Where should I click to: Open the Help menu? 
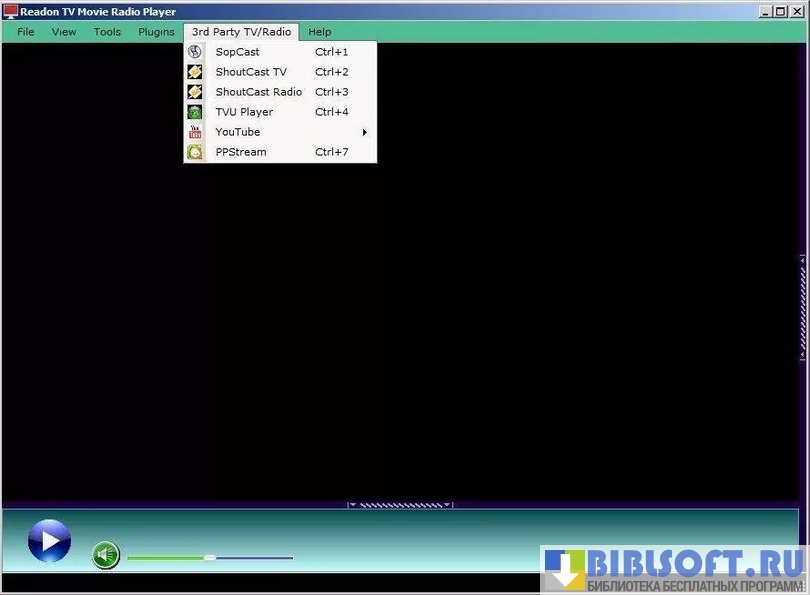coord(319,32)
